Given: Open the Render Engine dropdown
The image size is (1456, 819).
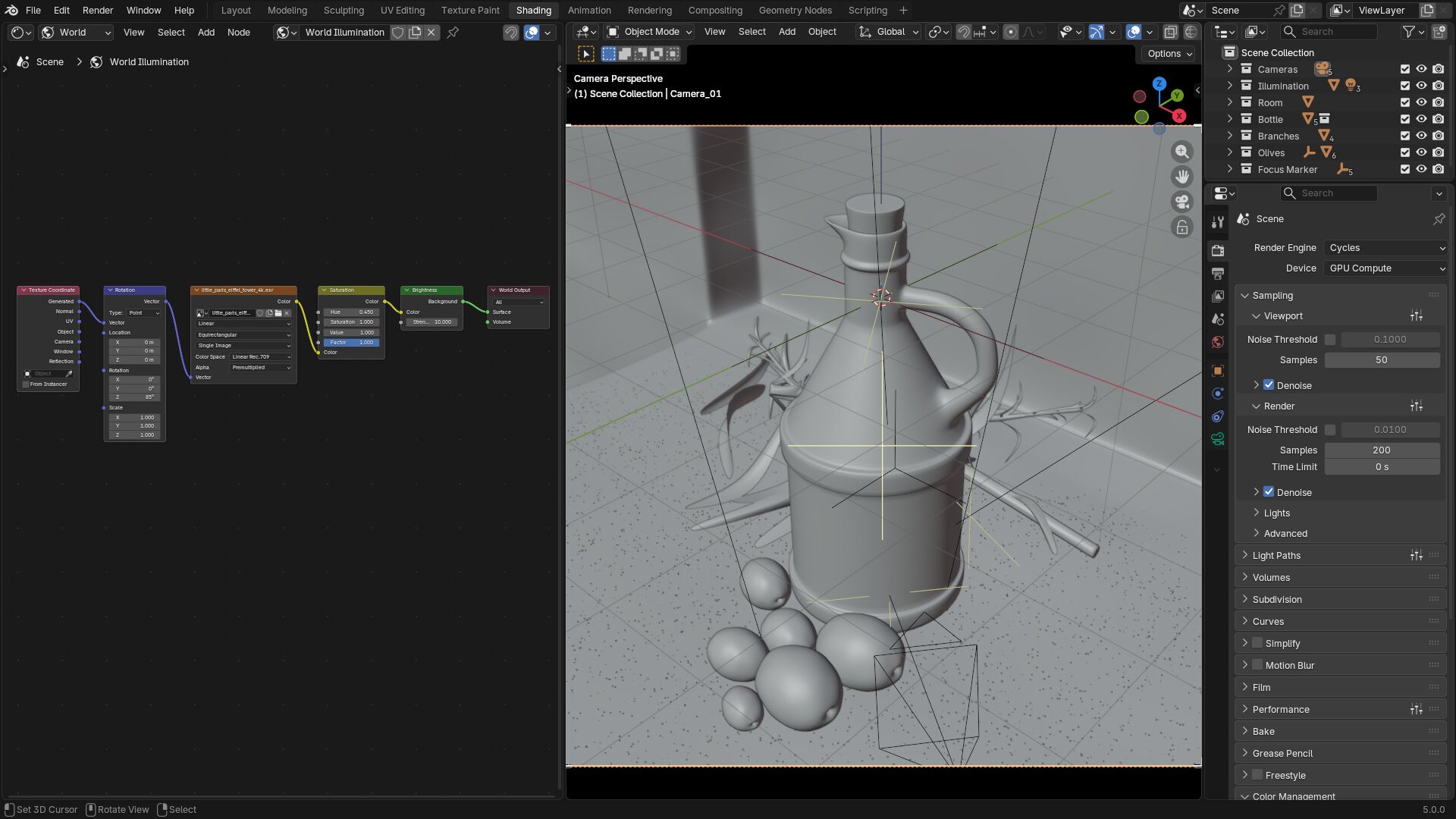Looking at the screenshot, I should pyautogui.click(x=1386, y=248).
